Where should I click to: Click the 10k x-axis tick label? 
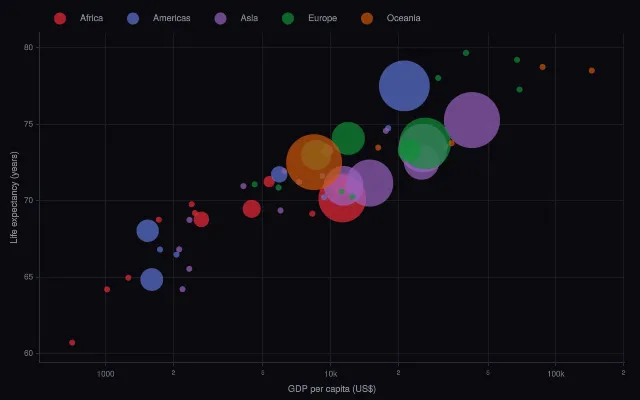click(x=331, y=374)
